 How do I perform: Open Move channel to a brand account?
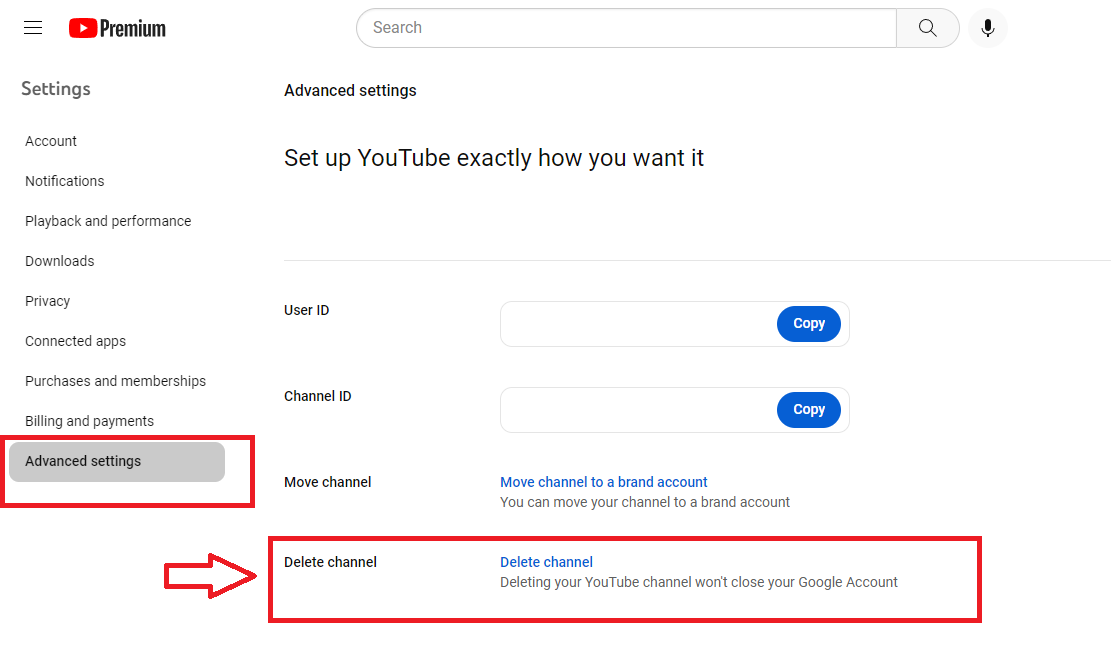click(603, 481)
